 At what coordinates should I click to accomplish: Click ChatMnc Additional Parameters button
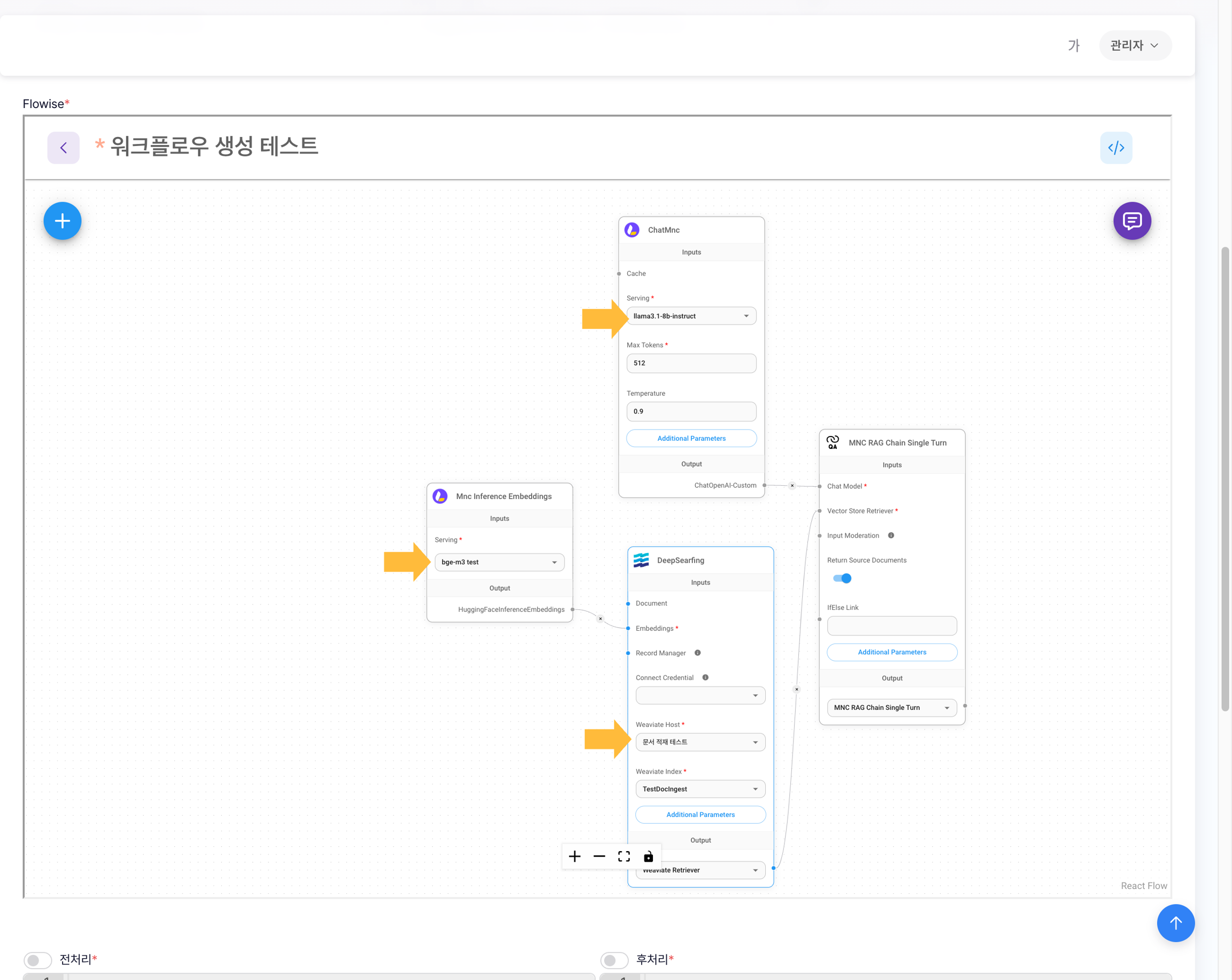click(x=691, y=438)
